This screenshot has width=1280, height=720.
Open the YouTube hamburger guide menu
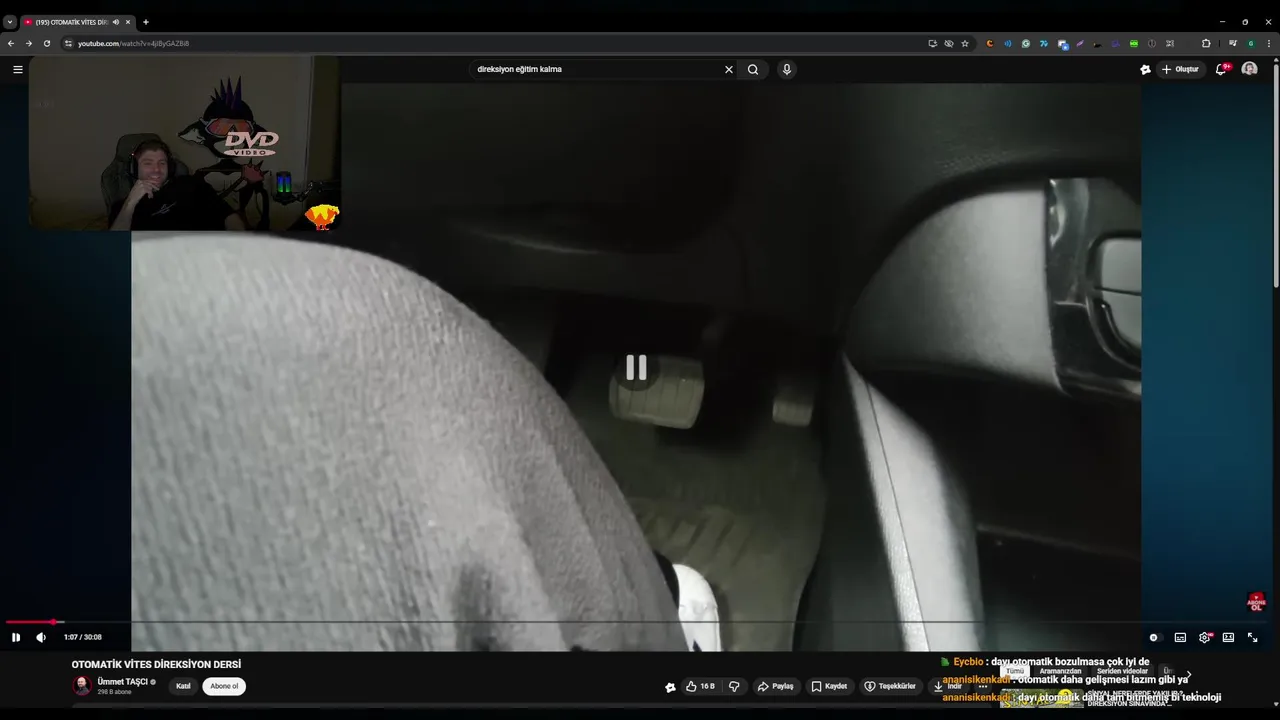tap(18, 69)
